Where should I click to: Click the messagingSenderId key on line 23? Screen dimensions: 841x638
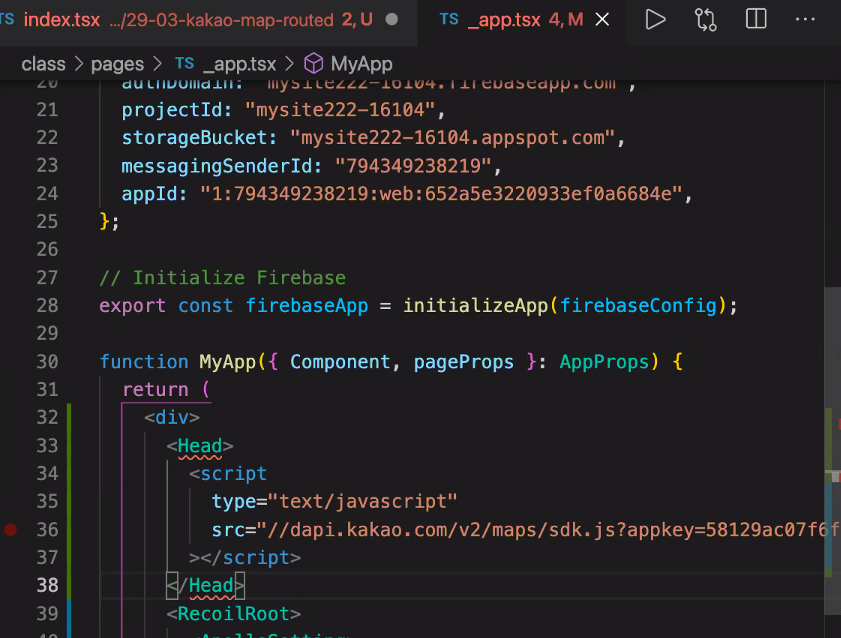(x=217, y=166)
